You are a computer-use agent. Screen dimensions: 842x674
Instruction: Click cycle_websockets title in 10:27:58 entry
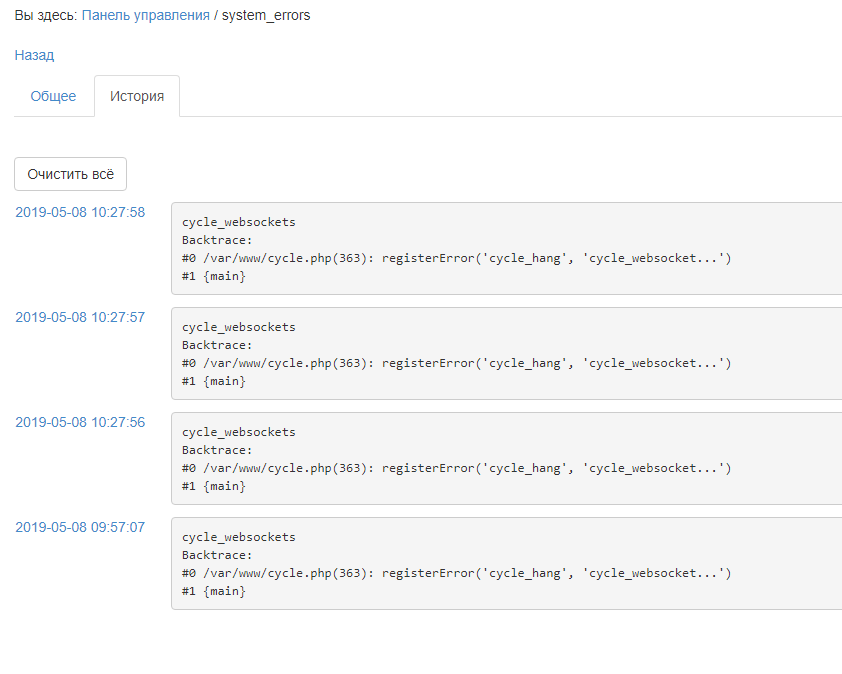[238, 222]
